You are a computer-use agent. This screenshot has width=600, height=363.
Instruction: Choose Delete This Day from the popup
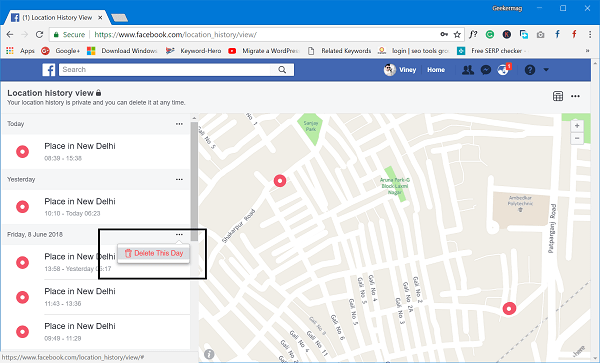tap(154, 253)
